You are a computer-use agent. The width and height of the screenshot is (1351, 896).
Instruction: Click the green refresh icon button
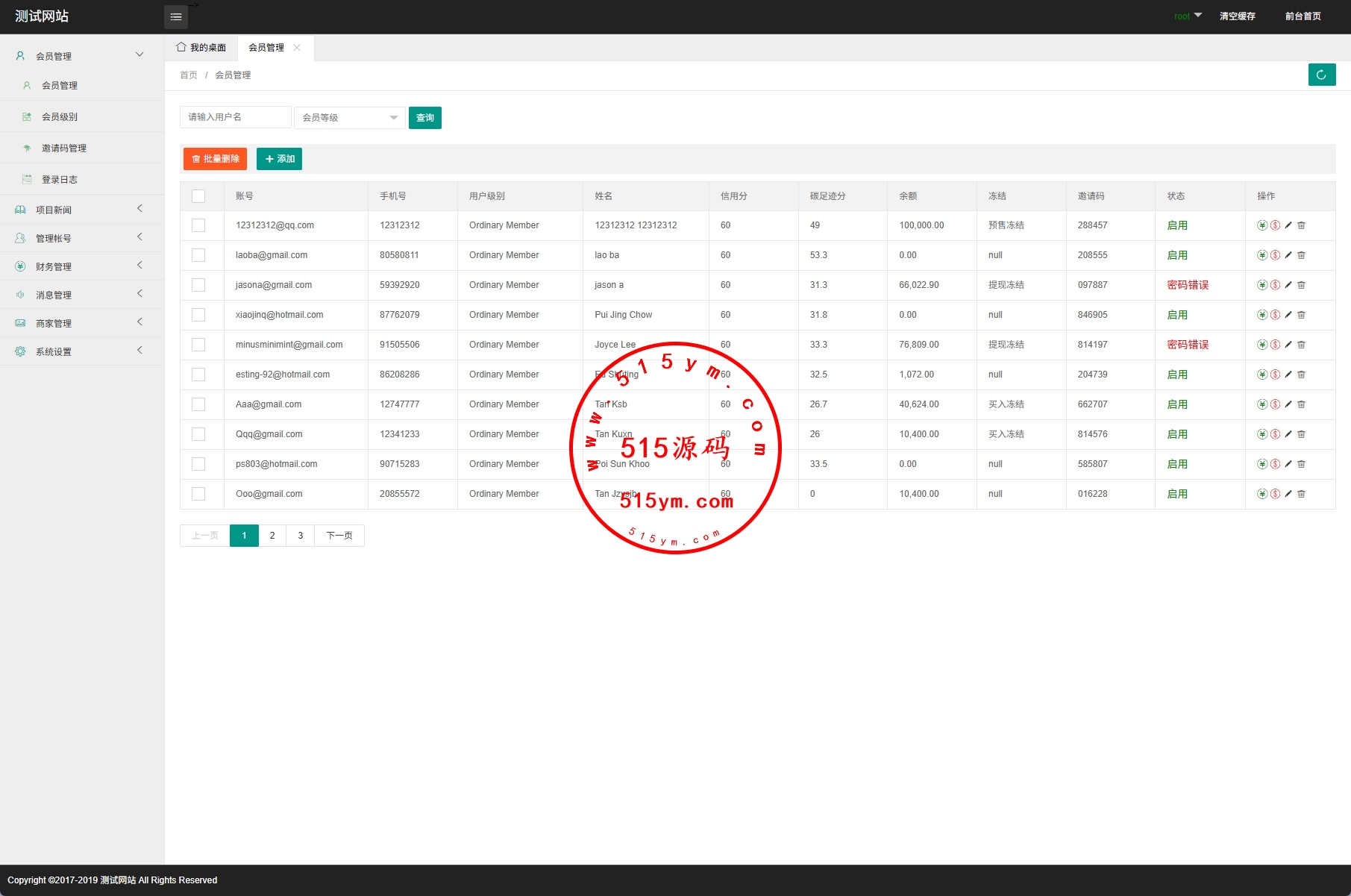1321,75
